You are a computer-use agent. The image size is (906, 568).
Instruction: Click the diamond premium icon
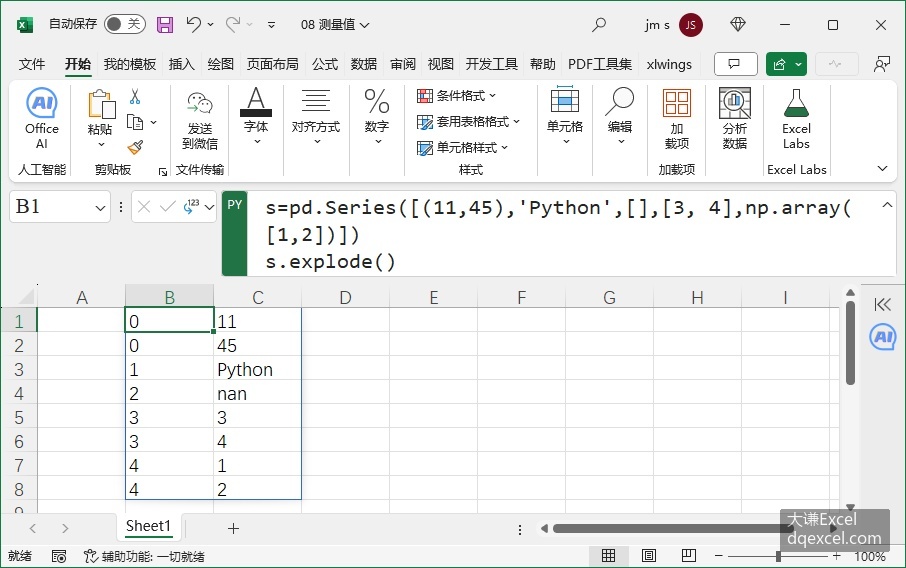[x=738, y=24]
